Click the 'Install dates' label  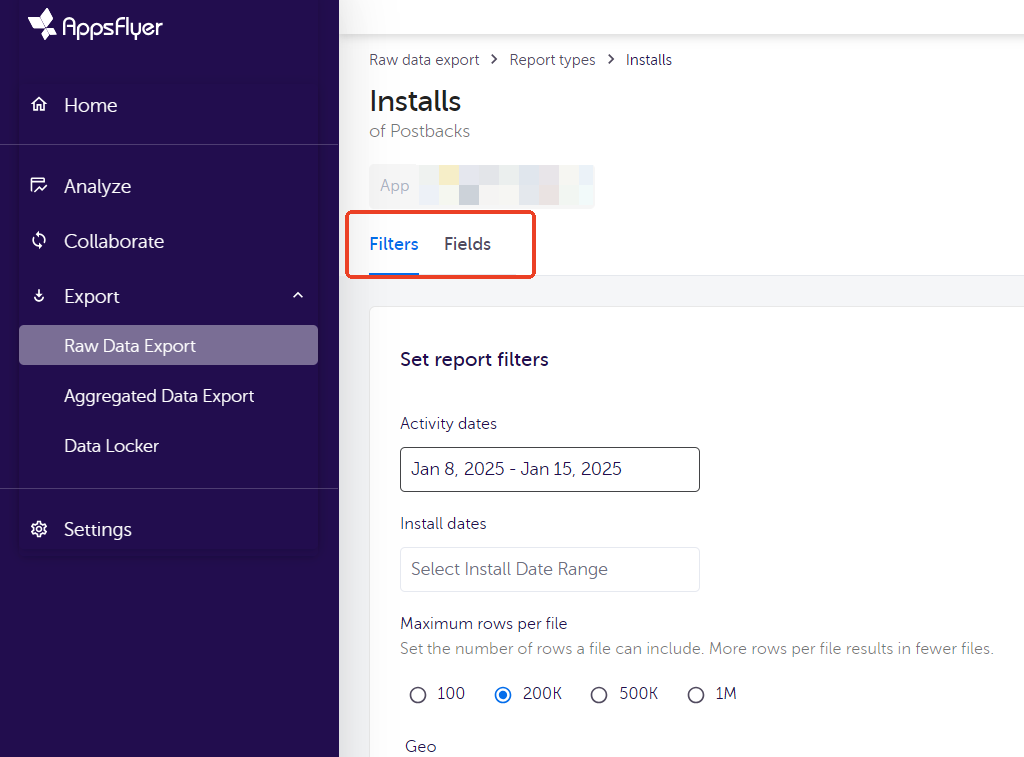click(x=443, y=524)
